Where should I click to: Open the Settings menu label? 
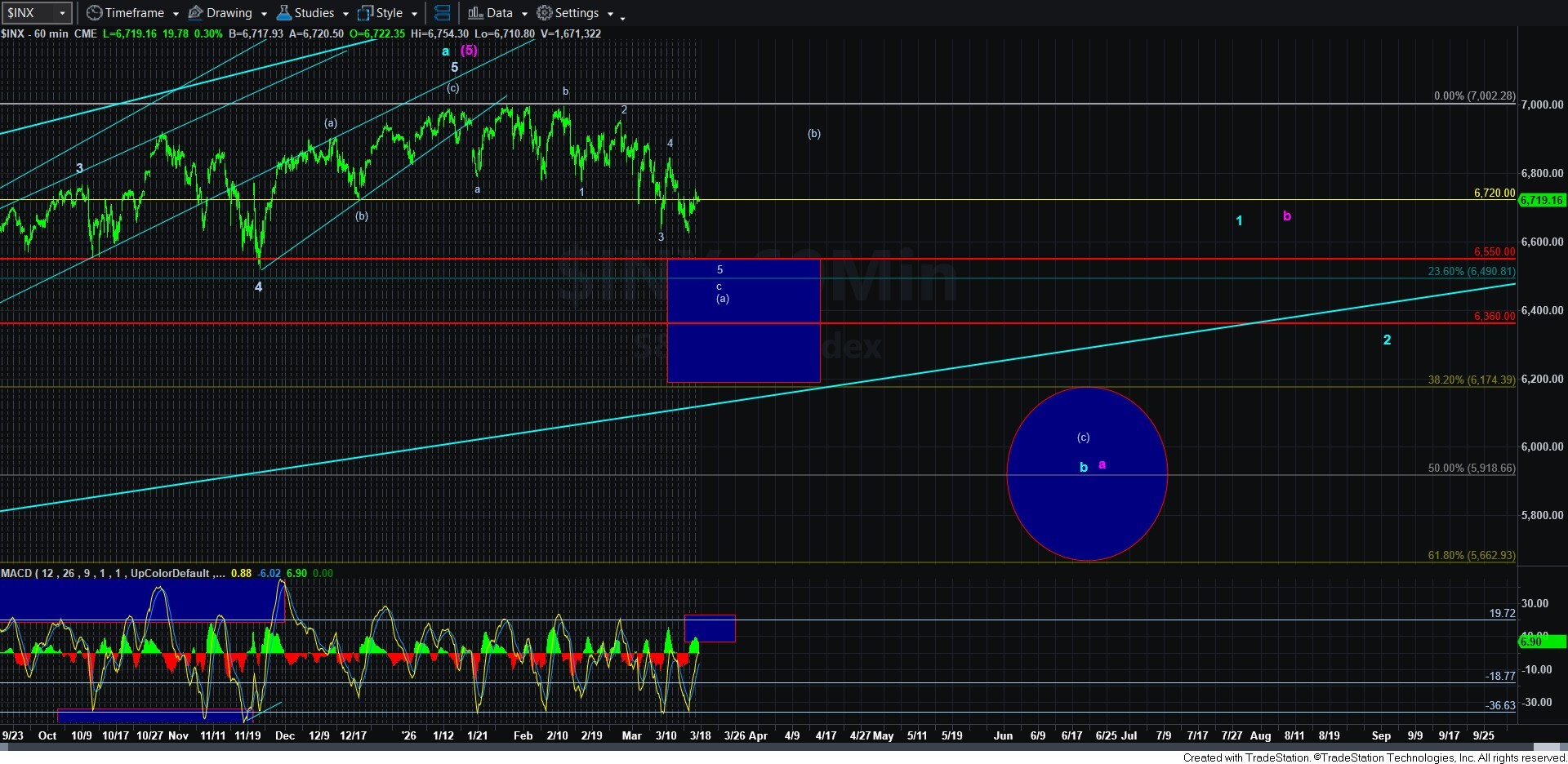point(577,13)
